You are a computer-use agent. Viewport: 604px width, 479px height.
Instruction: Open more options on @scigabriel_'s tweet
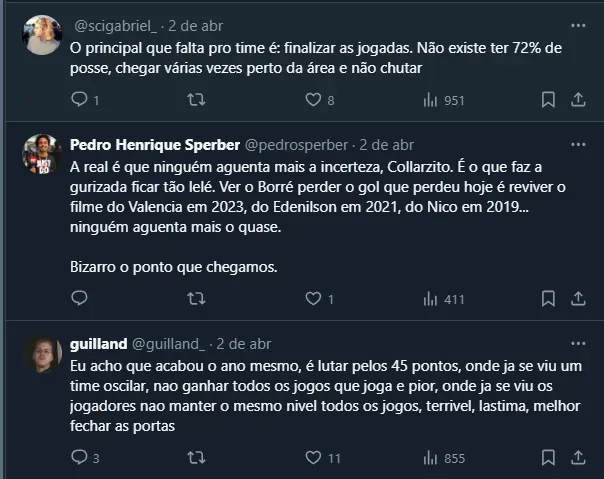(578, 25)
